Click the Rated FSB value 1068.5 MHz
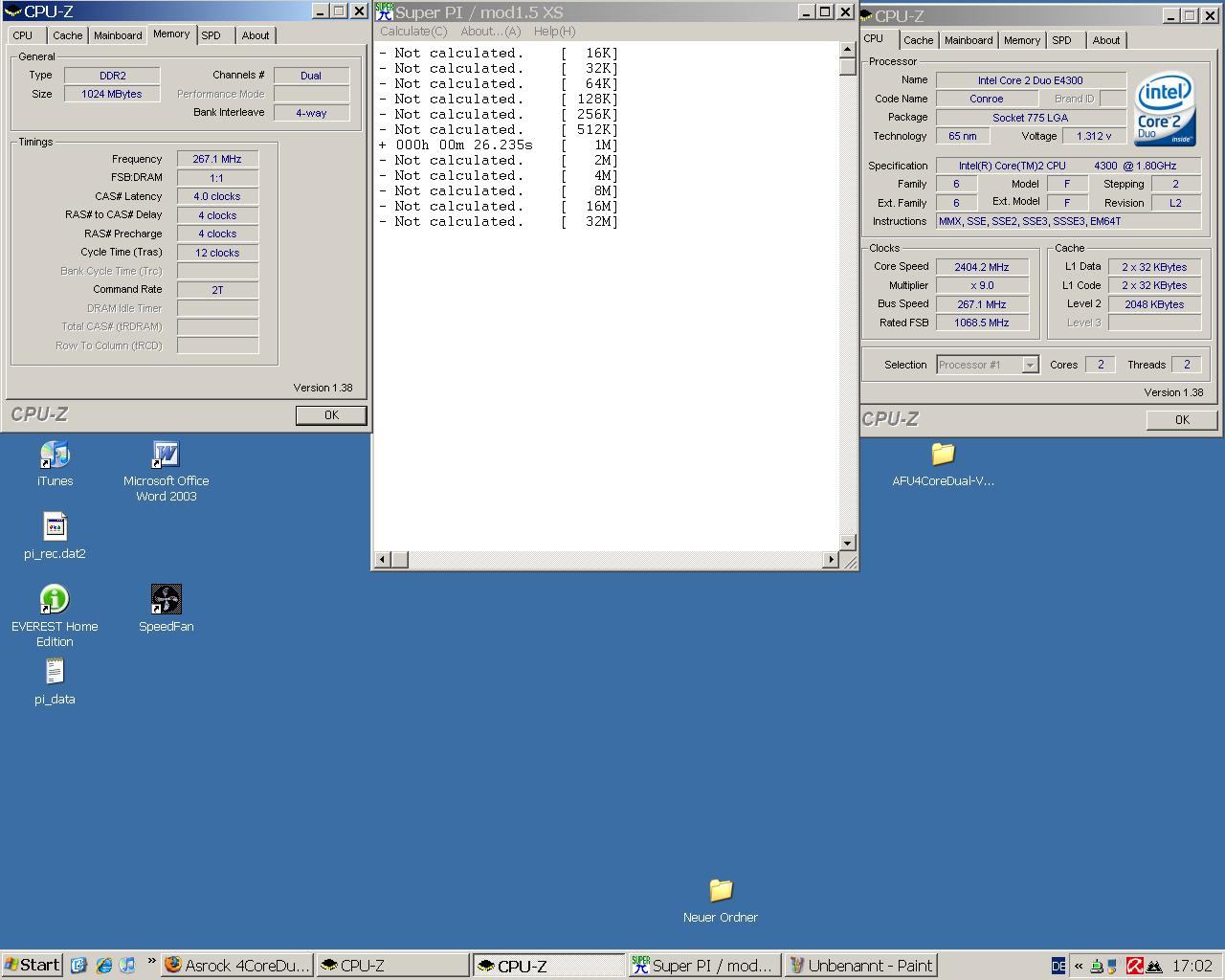Image resolution: width=1225 pixels, height=980 pixels. tap(982, 323)
